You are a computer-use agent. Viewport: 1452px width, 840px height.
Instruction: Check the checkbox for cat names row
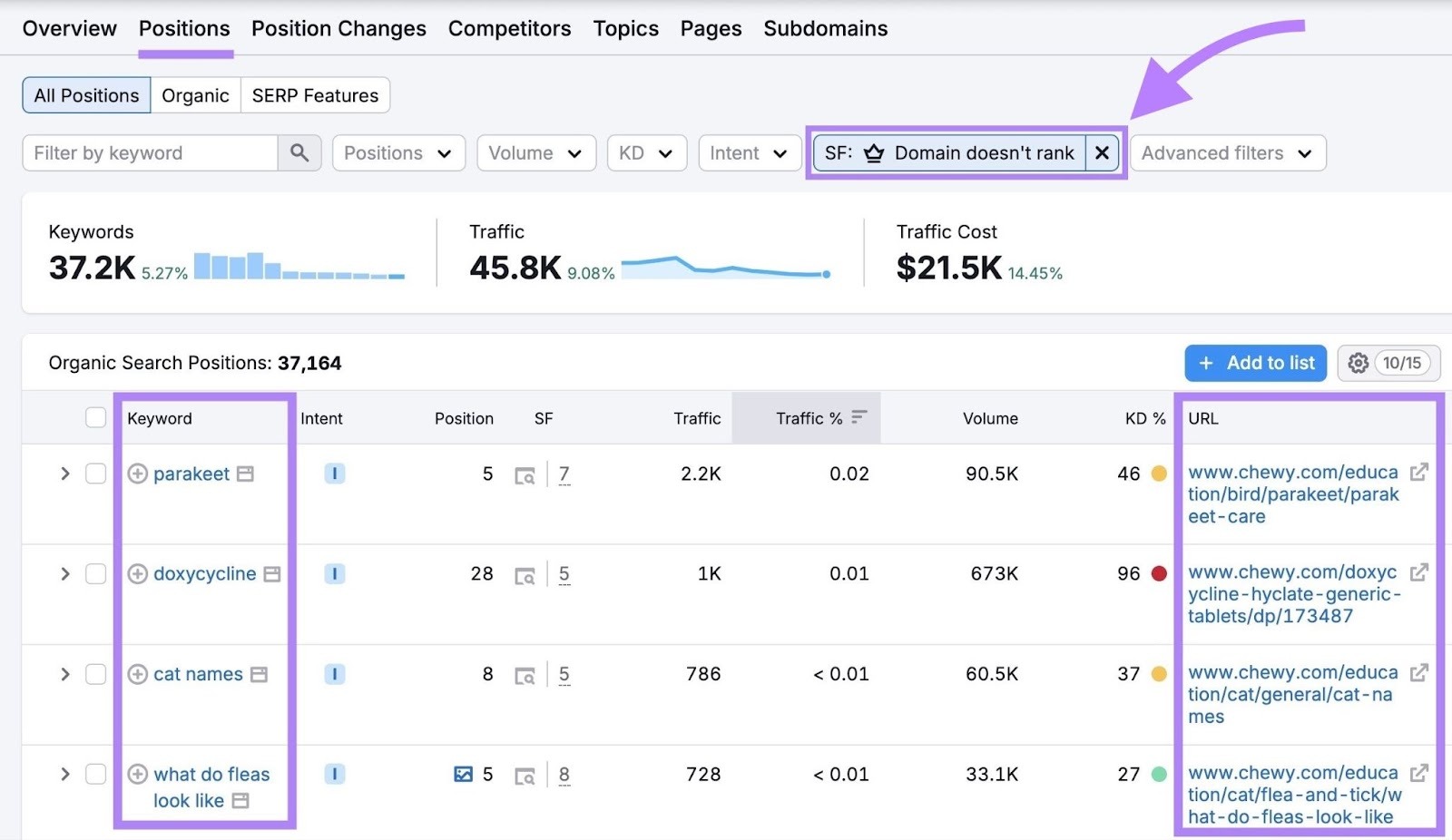coord(95,674)
